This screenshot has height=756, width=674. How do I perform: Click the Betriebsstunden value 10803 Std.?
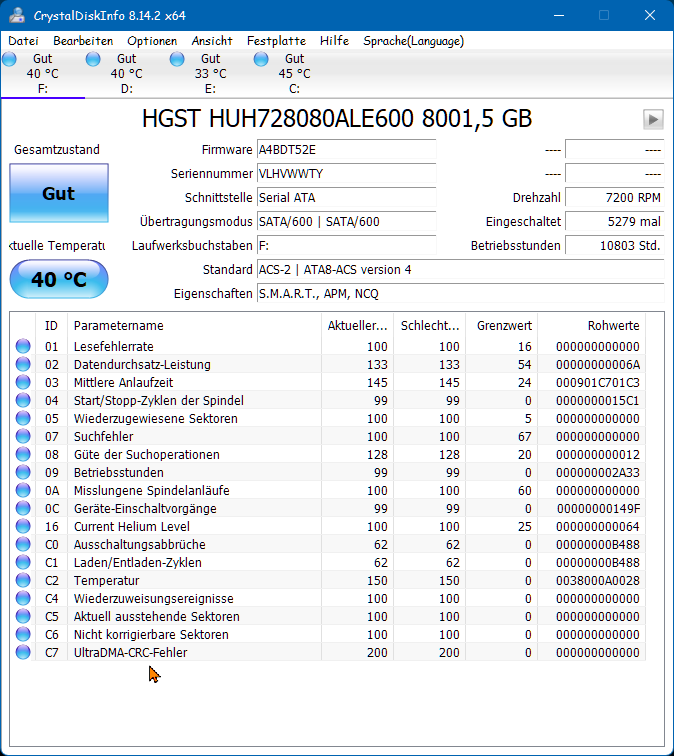(x=615, y=245)
